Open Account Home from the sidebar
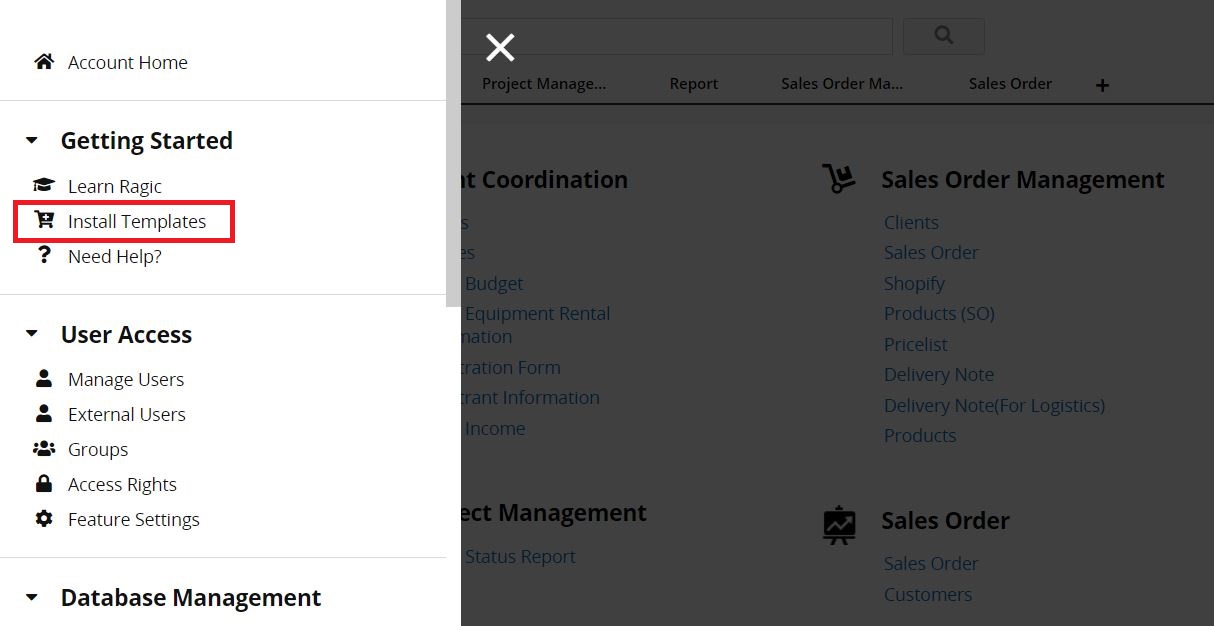Viewport: 1214px width, 626px height. point(110,62)
